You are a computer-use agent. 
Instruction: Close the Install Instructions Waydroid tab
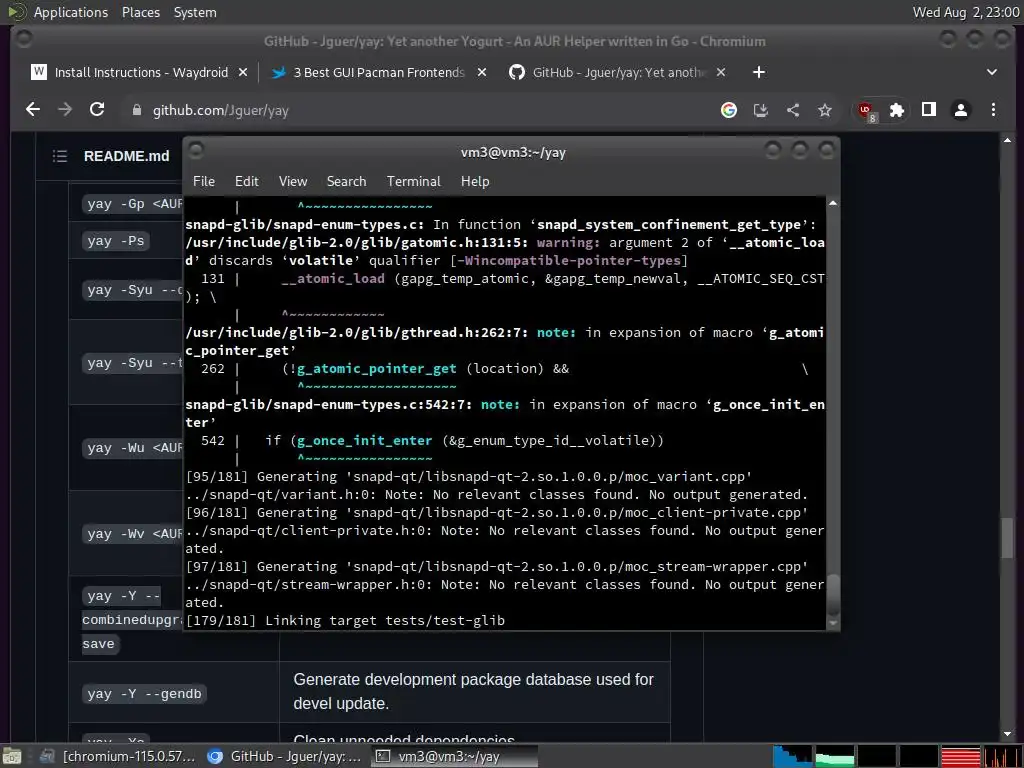(243, 72)
